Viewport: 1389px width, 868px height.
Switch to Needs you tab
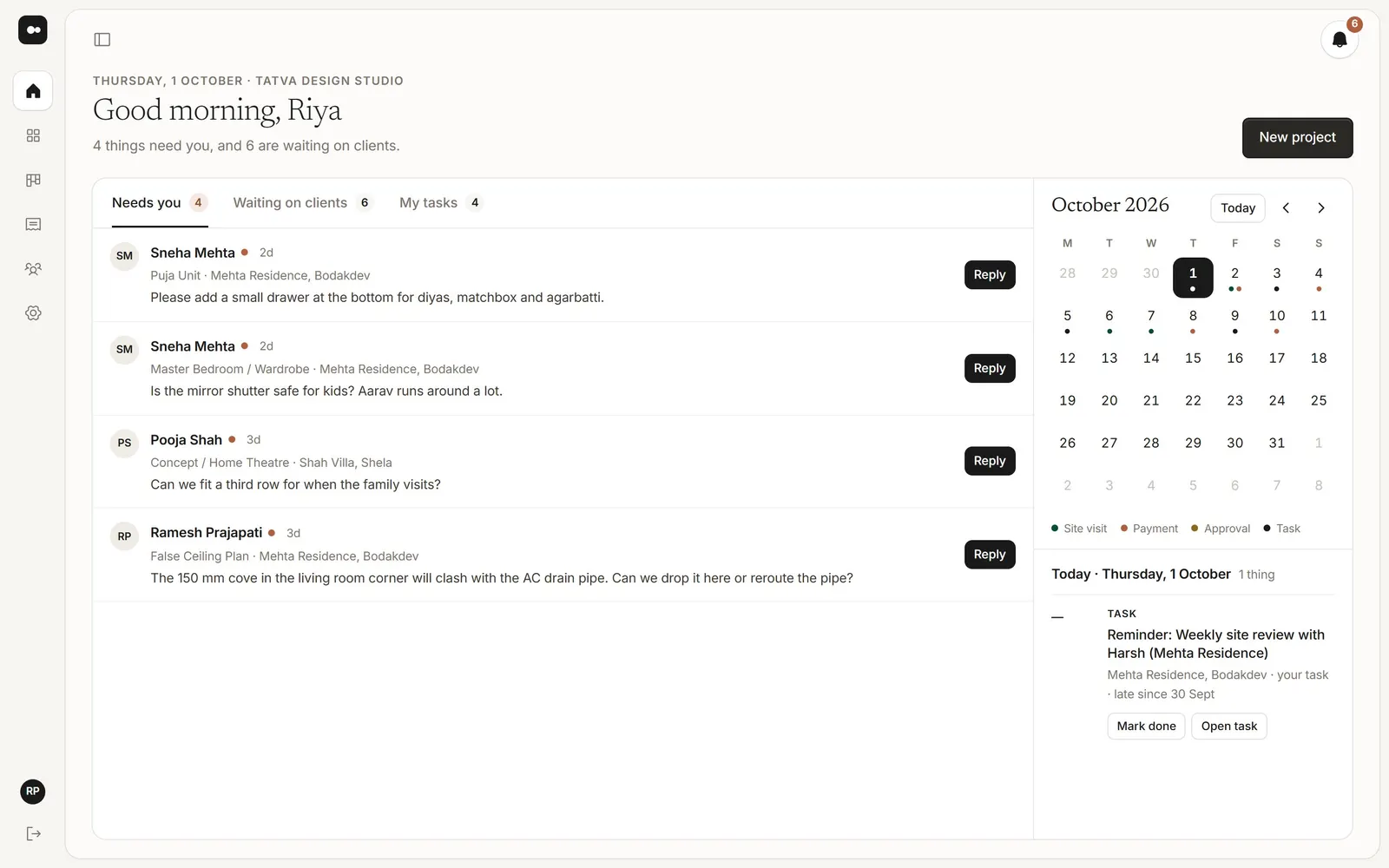tap(160, 203)
